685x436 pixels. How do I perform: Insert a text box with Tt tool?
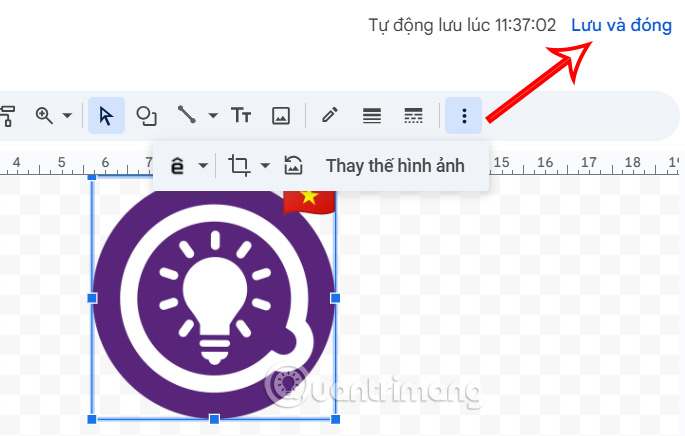tap(241, 116)
